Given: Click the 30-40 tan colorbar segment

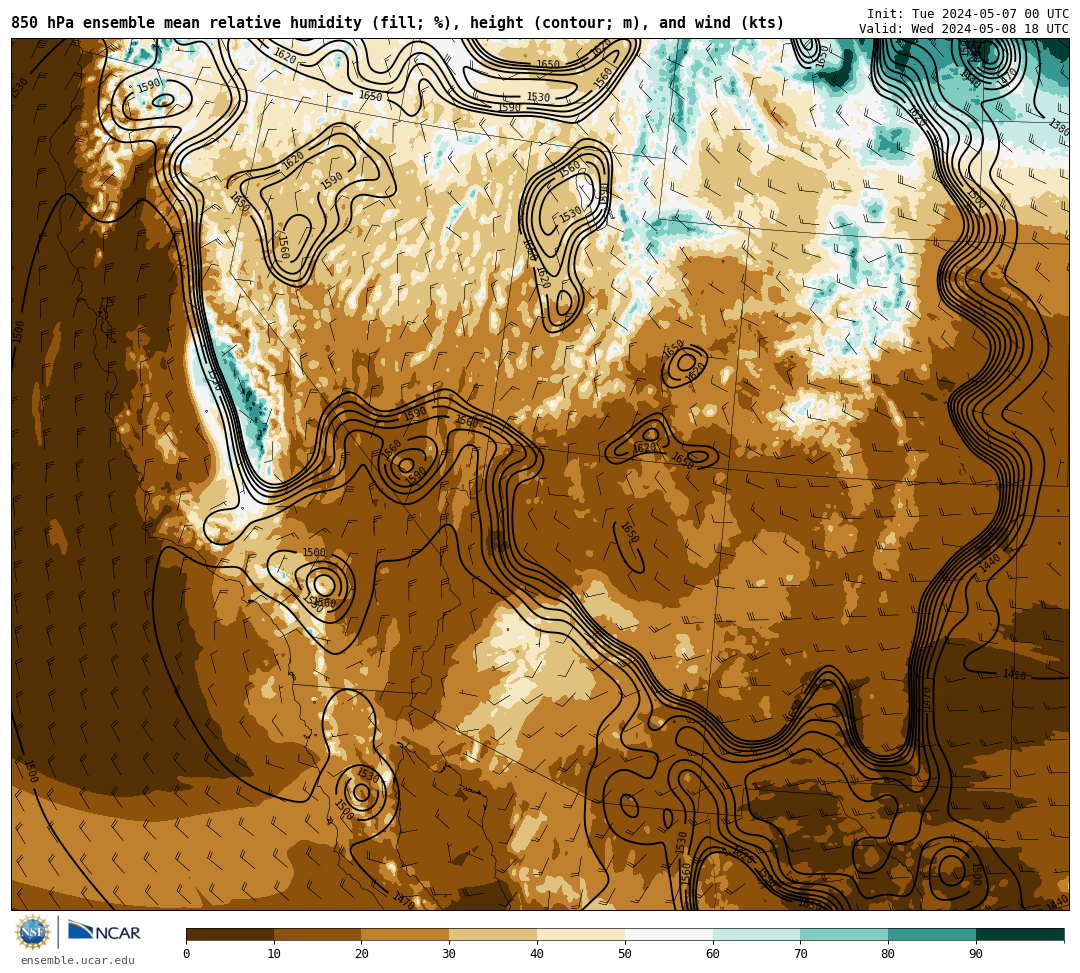Looking at the screenshot, I should [x=493, y=934].
